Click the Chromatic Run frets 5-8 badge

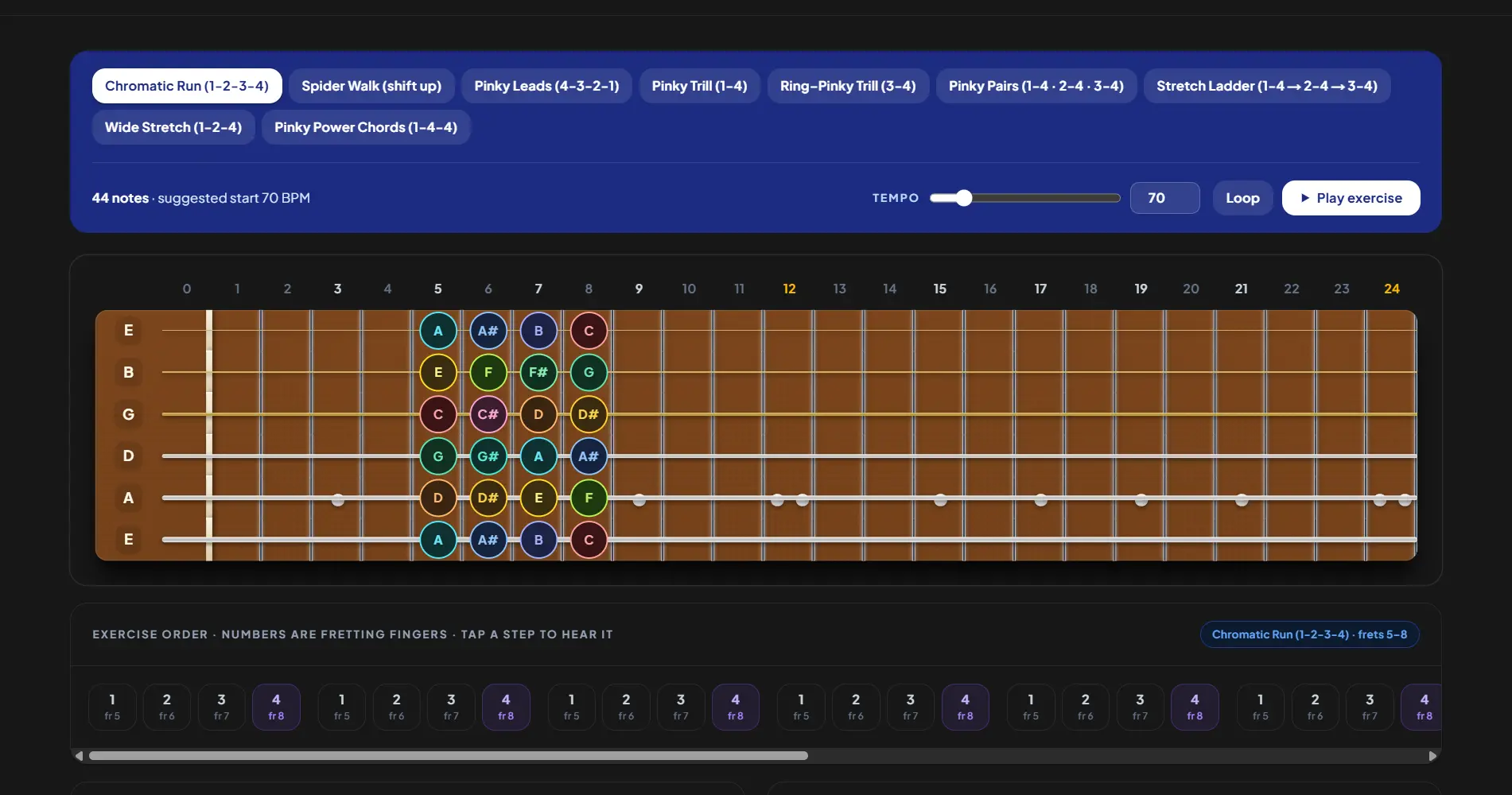tap(1309, 634)
